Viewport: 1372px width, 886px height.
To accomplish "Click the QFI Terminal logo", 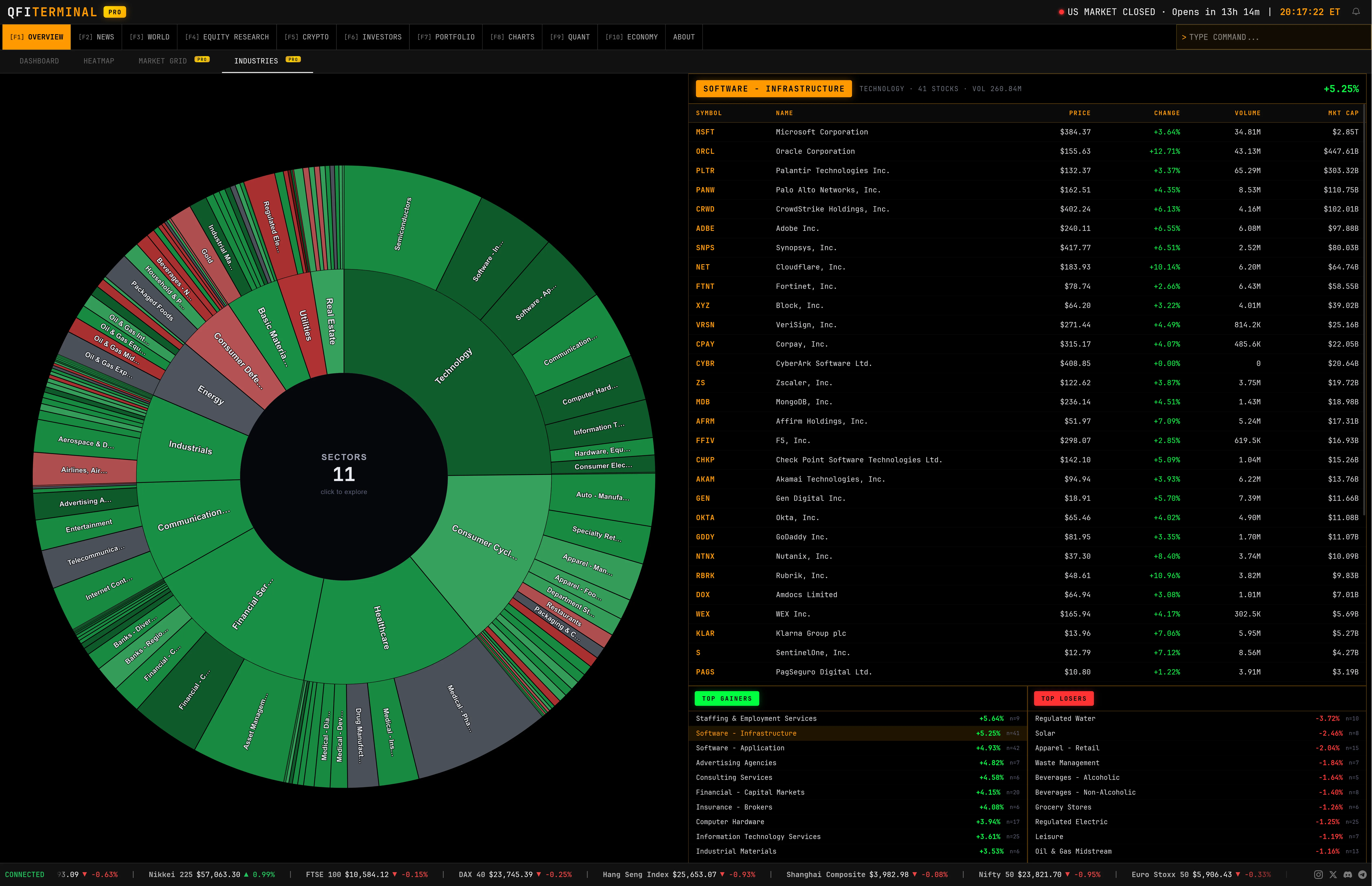I will point(52,12).
